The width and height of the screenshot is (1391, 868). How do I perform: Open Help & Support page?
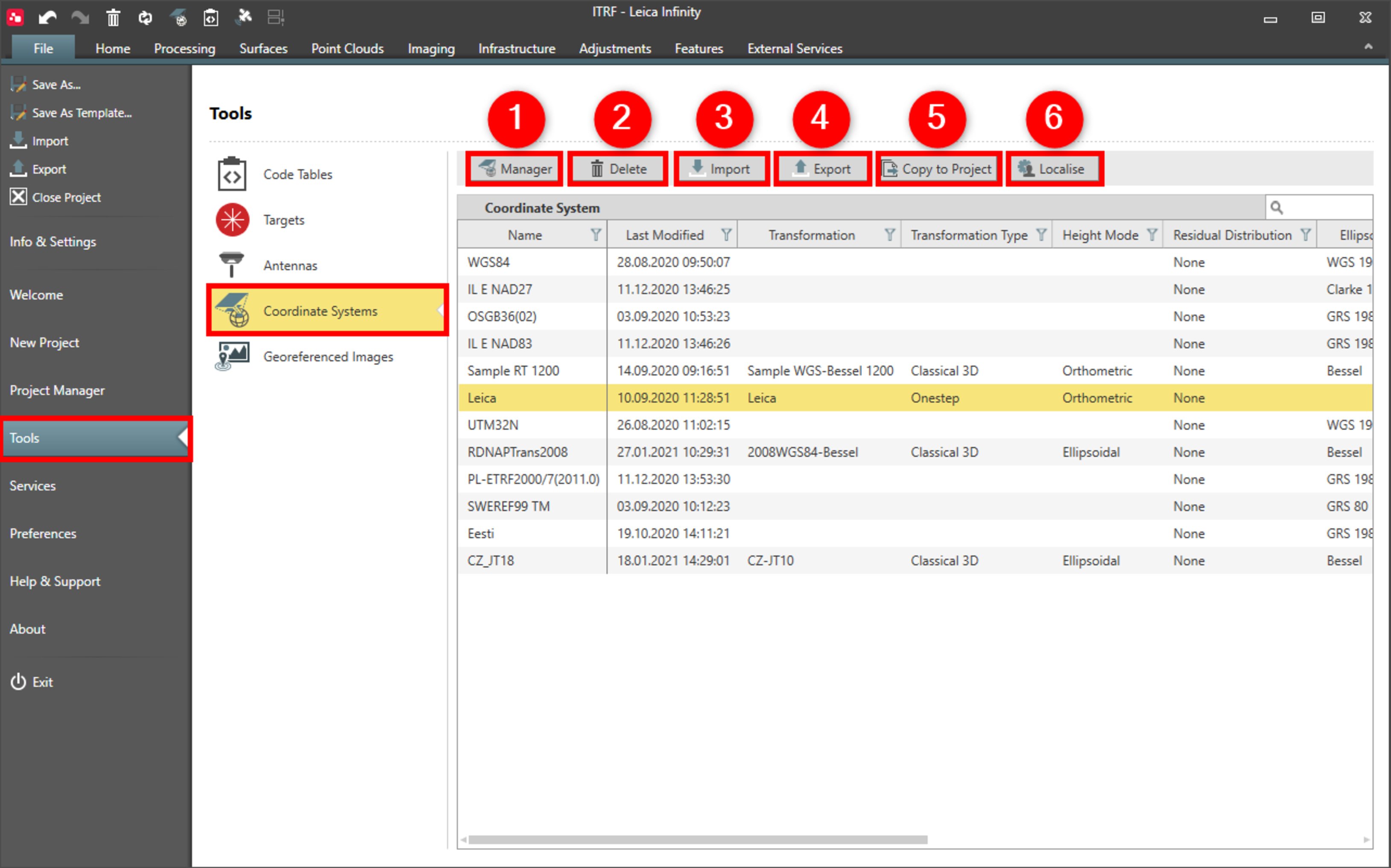point(55,581)
